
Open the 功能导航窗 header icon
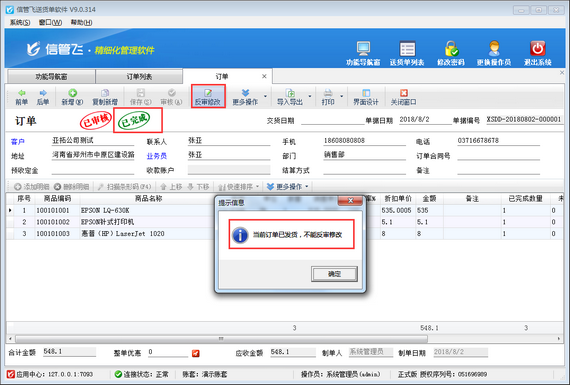(363, 49)
